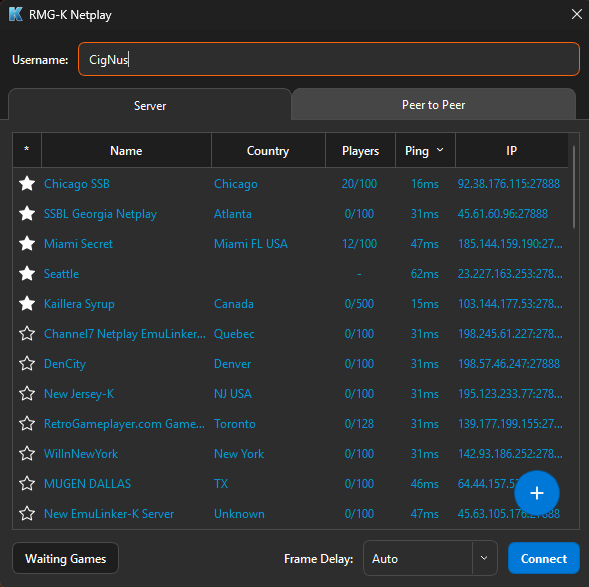
Task: Star the New EmuLinker-K Server row
Action: pyautogui.click(x=27, y=513)
